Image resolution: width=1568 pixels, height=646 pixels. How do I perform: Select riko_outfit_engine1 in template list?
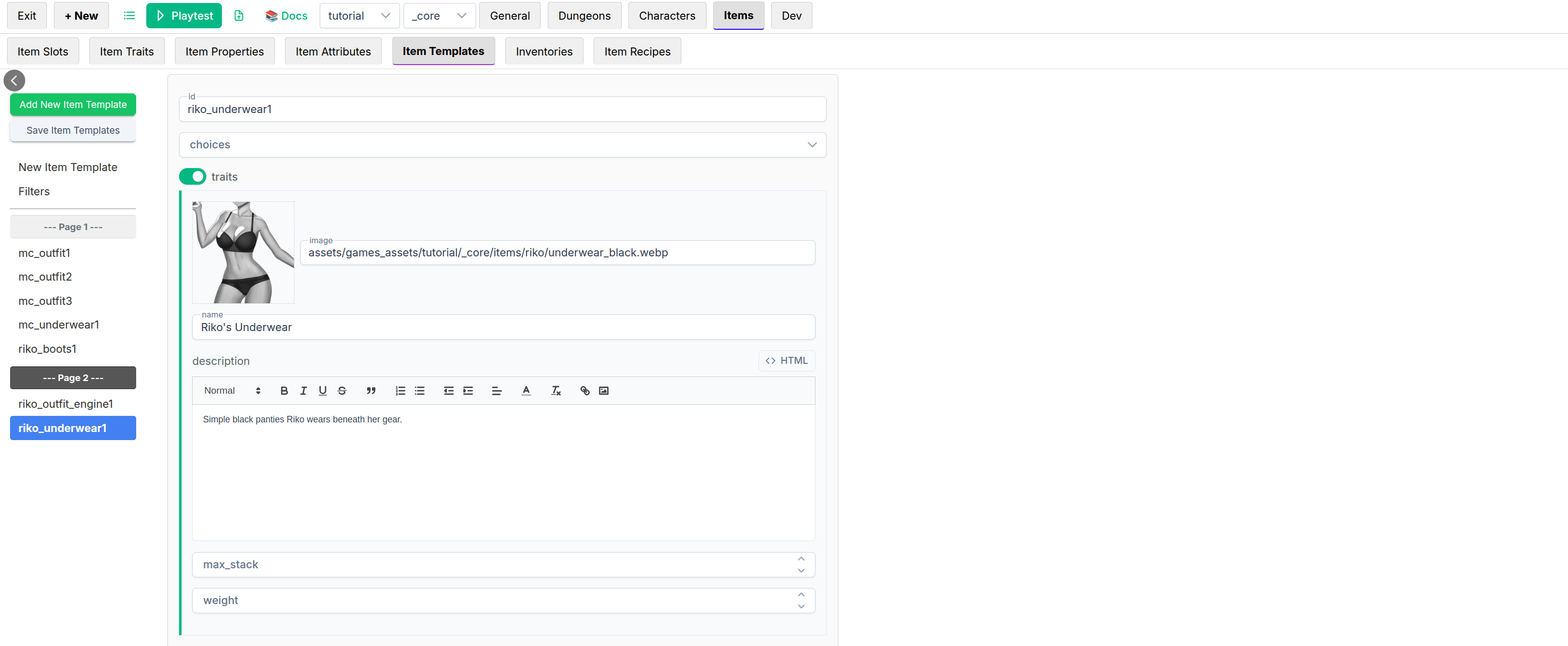coord(66,404)
